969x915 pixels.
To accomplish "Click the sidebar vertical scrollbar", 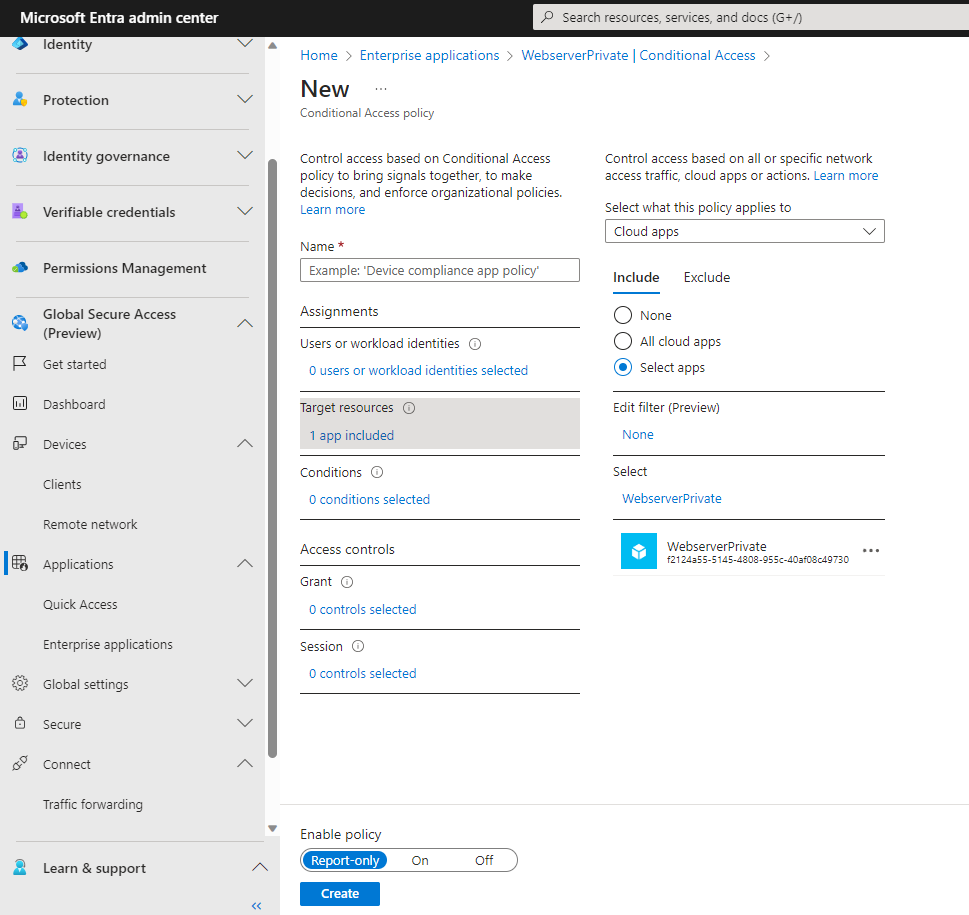I will coord(272,450).
